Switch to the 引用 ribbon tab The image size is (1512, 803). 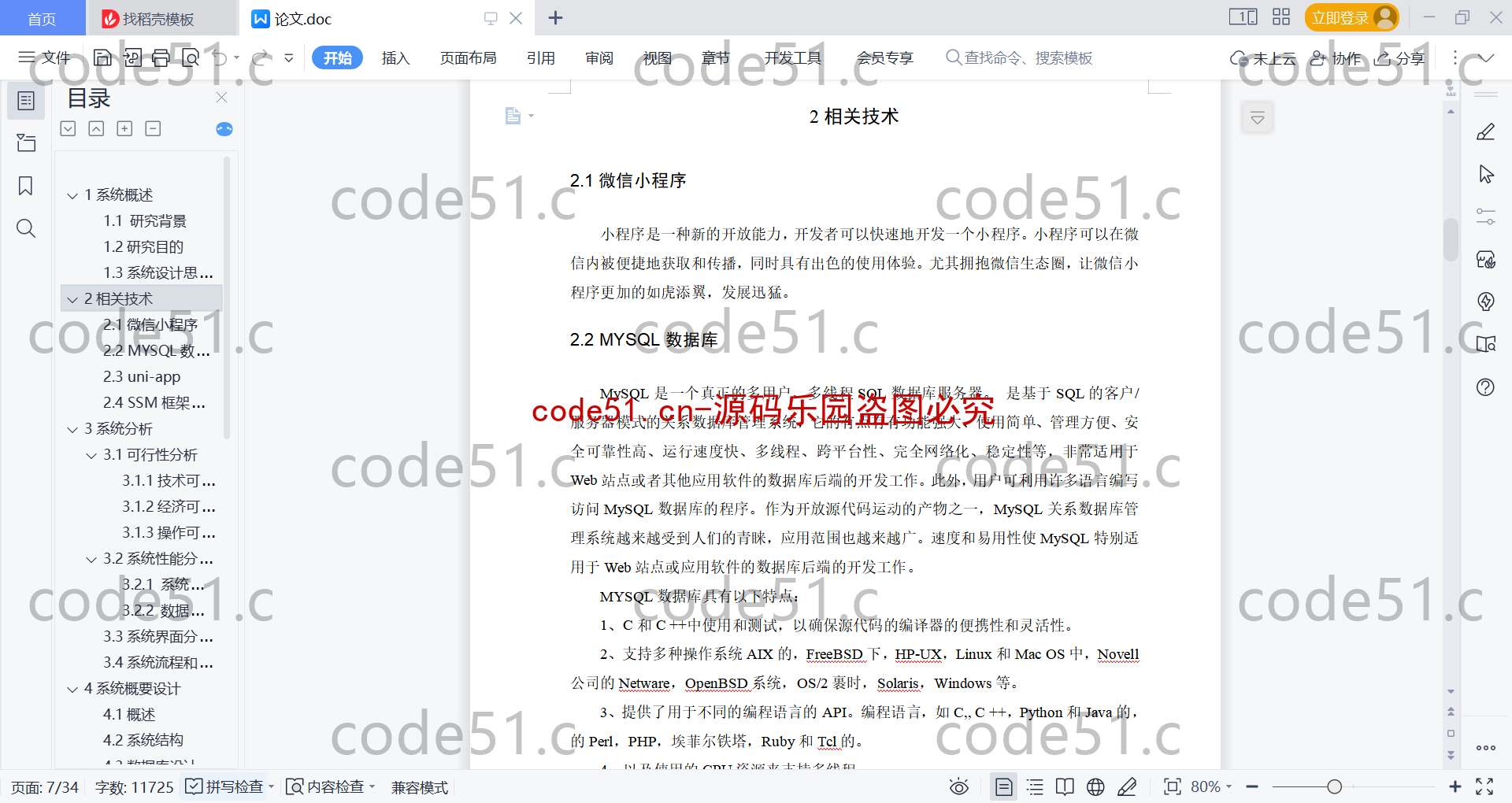pyautogui.click(x=541, y=57)
